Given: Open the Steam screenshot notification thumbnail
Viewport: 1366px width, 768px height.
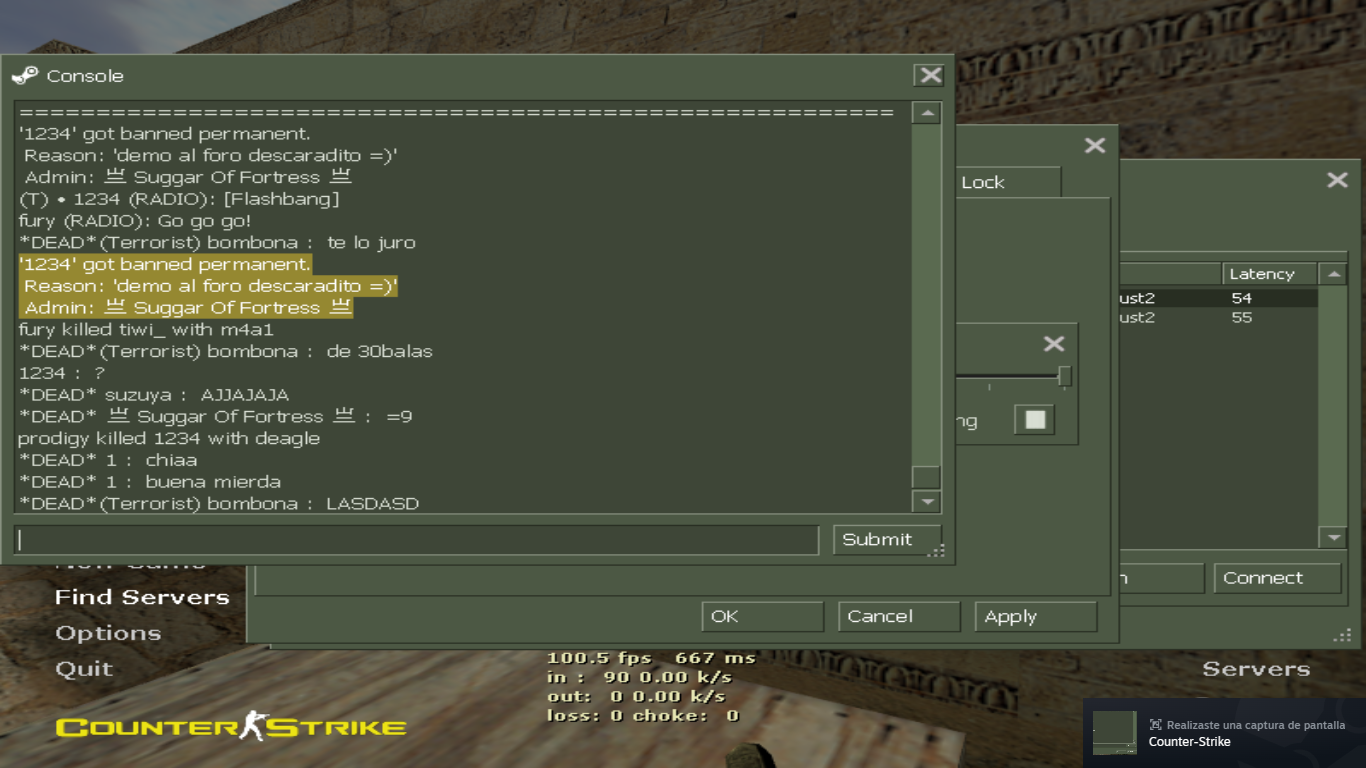Looking at the screenshot, I should (1114, 732).
